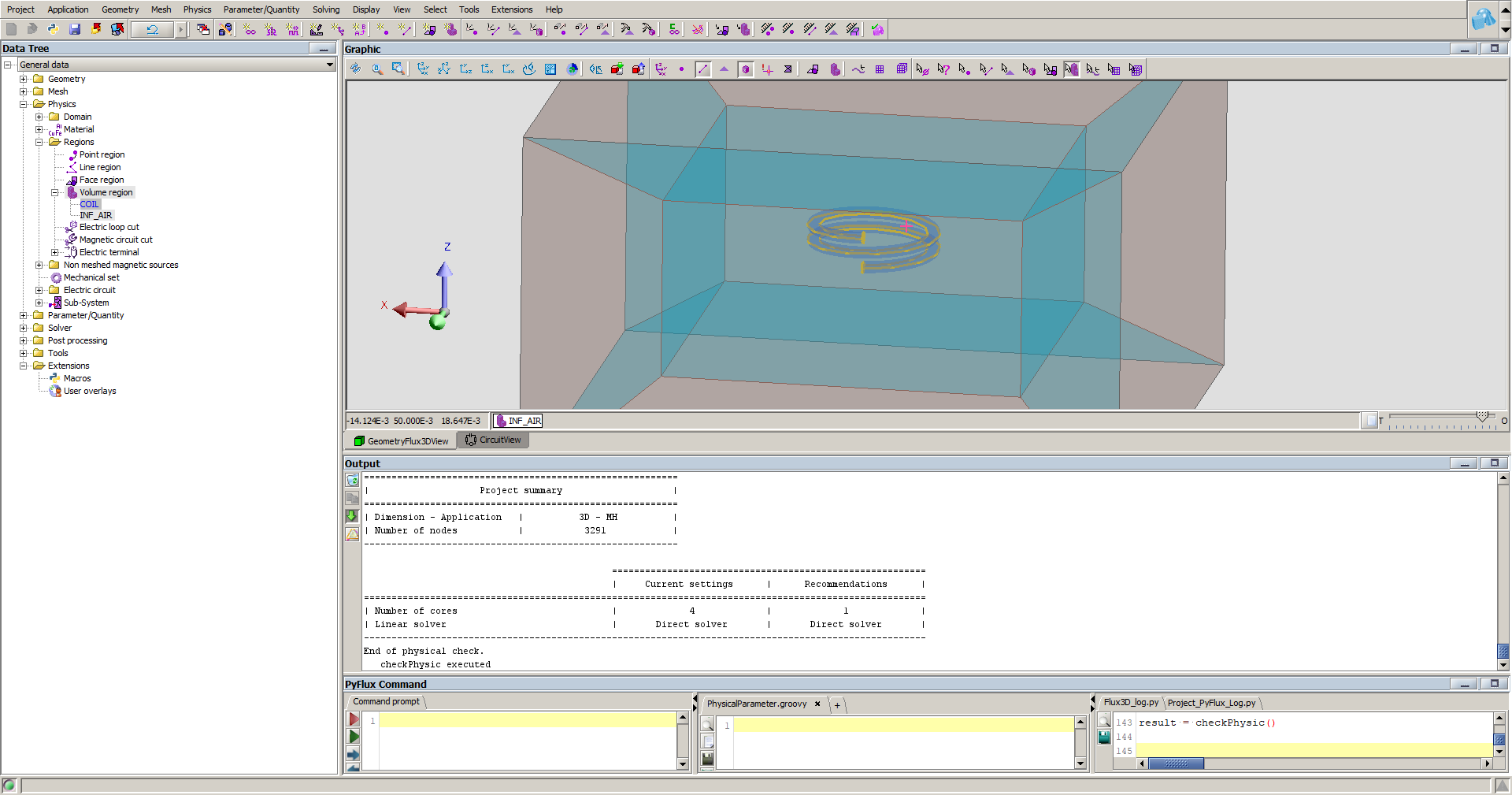
Task: Collapse the Volume region node
Action: pos(54,192)
